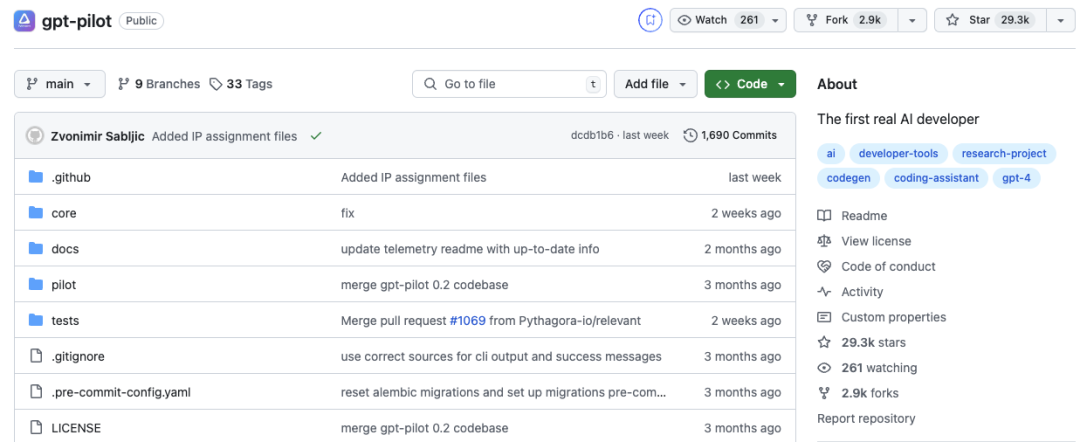Open the docs folder
1080x442 pixels.
(x=65, y=249)
